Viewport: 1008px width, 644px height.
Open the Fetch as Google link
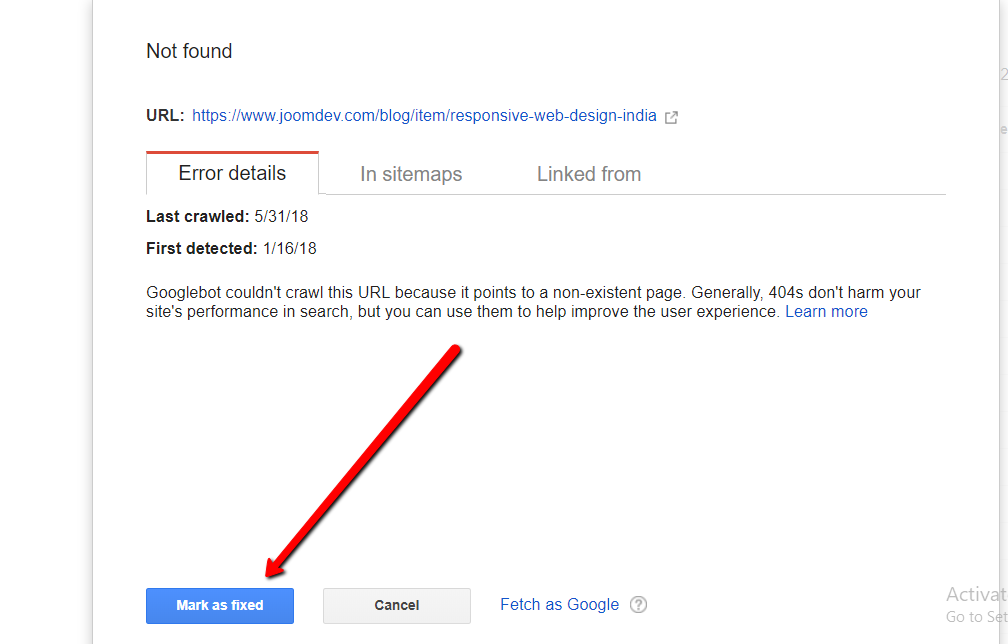559,605
